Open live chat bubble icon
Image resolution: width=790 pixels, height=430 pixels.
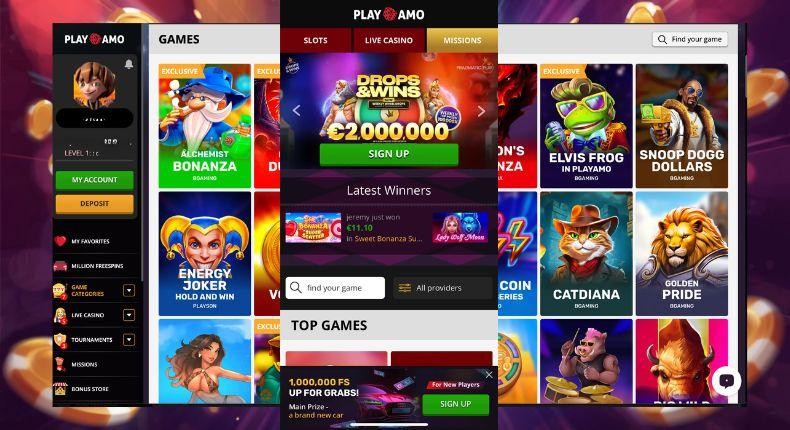726,381
